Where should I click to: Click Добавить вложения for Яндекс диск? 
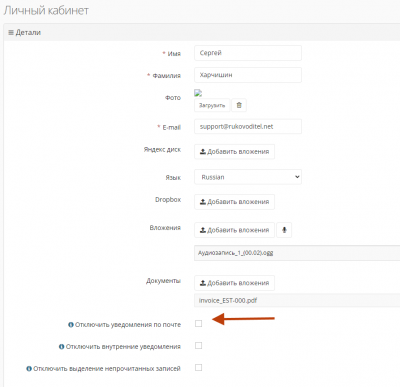[x=234, y=152]
